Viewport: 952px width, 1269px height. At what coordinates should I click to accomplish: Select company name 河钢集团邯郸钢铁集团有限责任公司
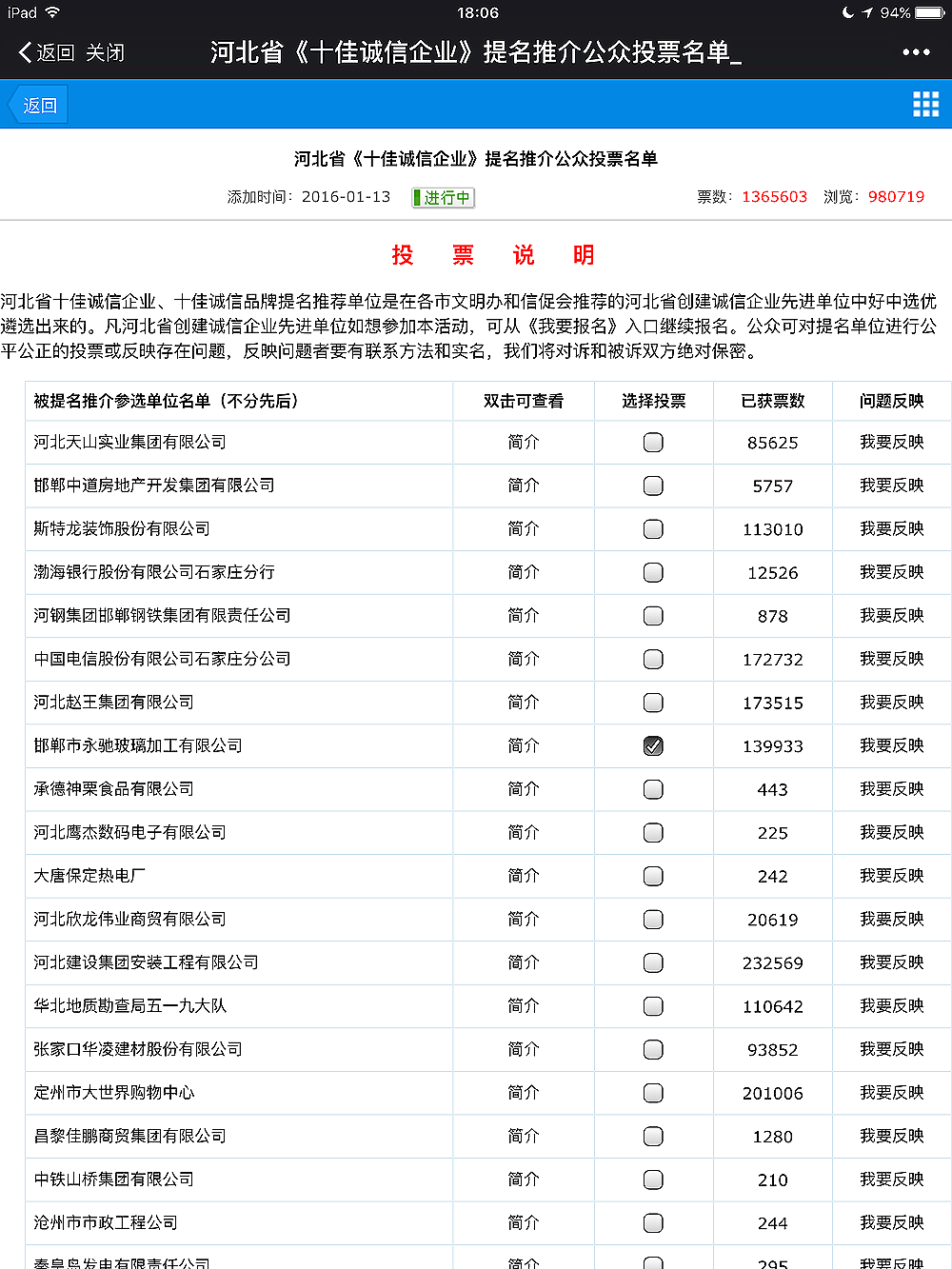click(162, 615)
